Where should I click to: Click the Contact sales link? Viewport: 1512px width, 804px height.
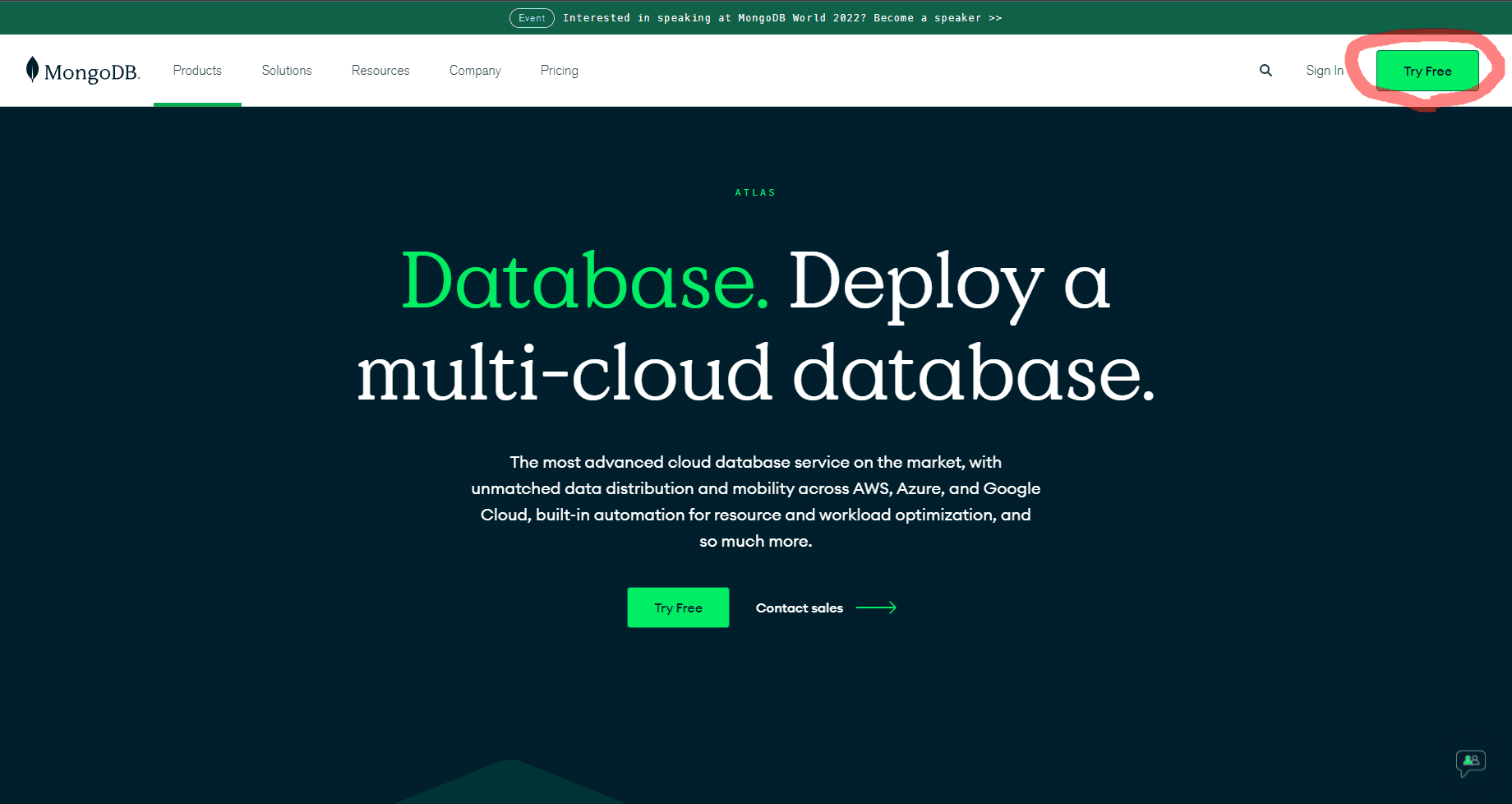point(800,608)
